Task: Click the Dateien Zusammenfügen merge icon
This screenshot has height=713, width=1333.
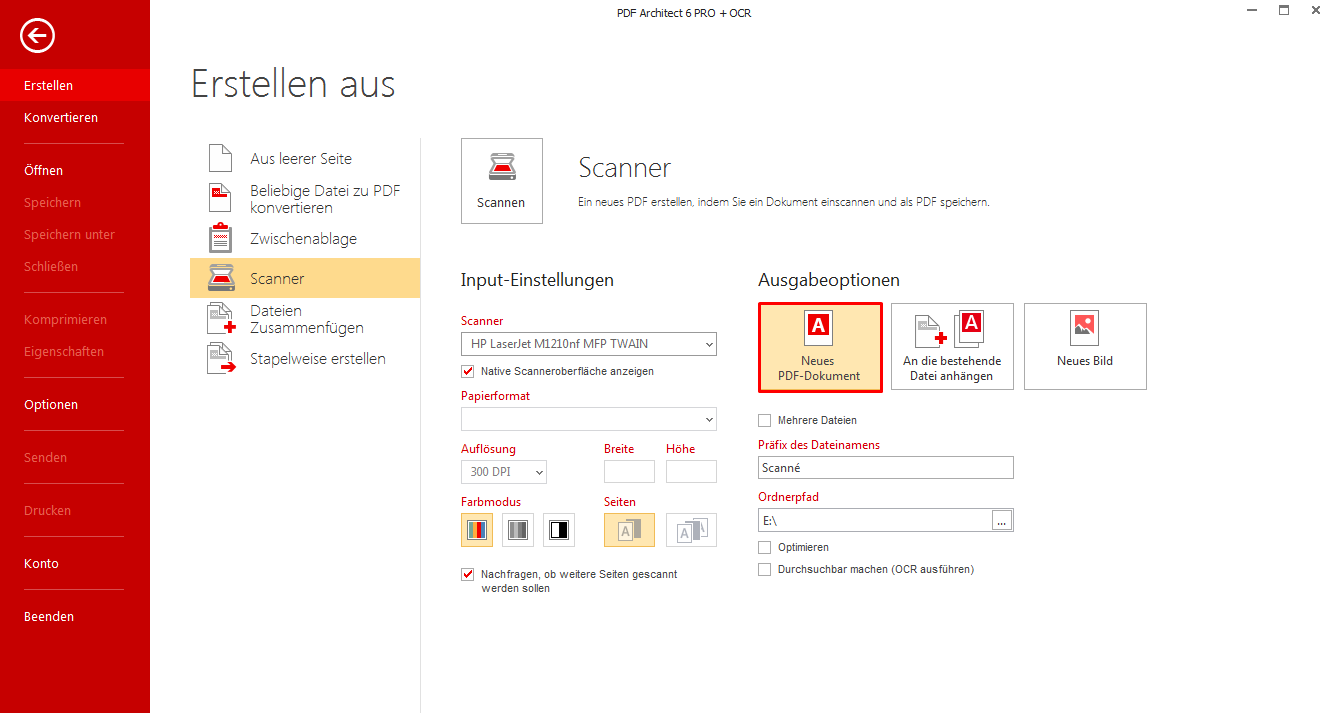Action: [x=220, y=318]
